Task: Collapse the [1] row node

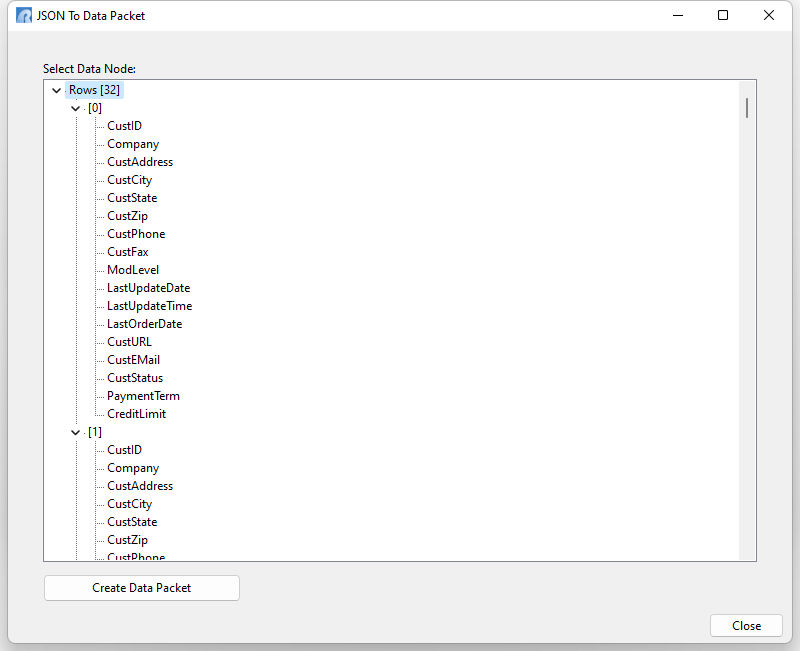Action: pyautogui.click(x=76, y=432)
